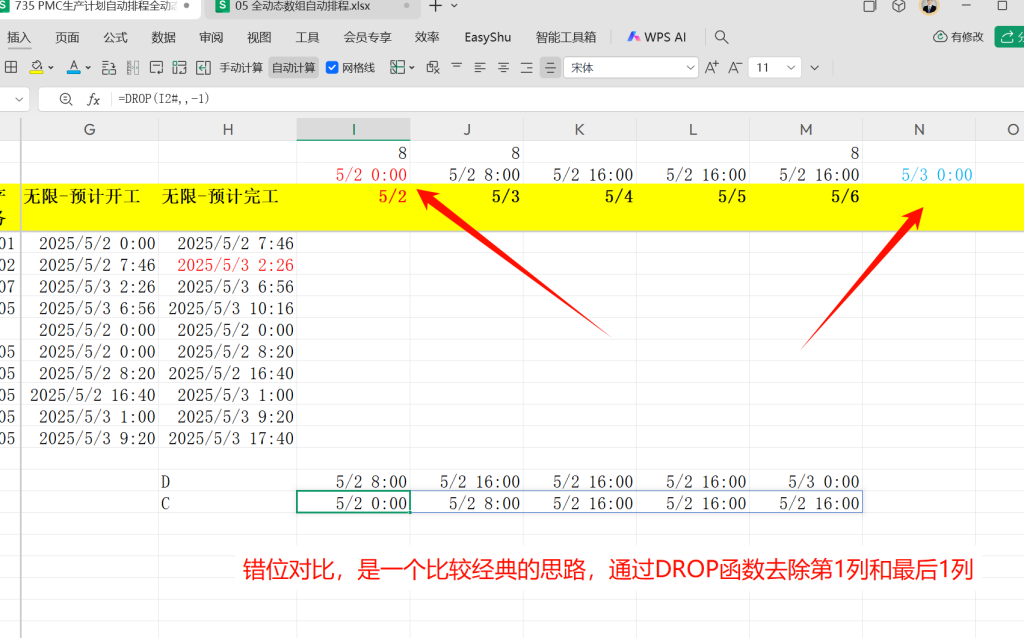The width and height of the screenshot is (1024, 638).
Task: Select the blue 5/3 0:00 cell
Action: coord(919,174)
